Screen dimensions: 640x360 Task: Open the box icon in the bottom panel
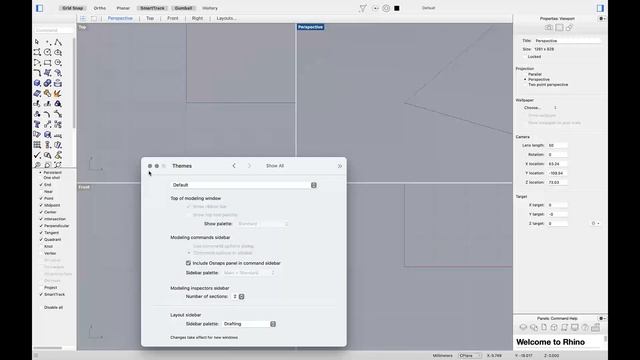coord(554,327)
